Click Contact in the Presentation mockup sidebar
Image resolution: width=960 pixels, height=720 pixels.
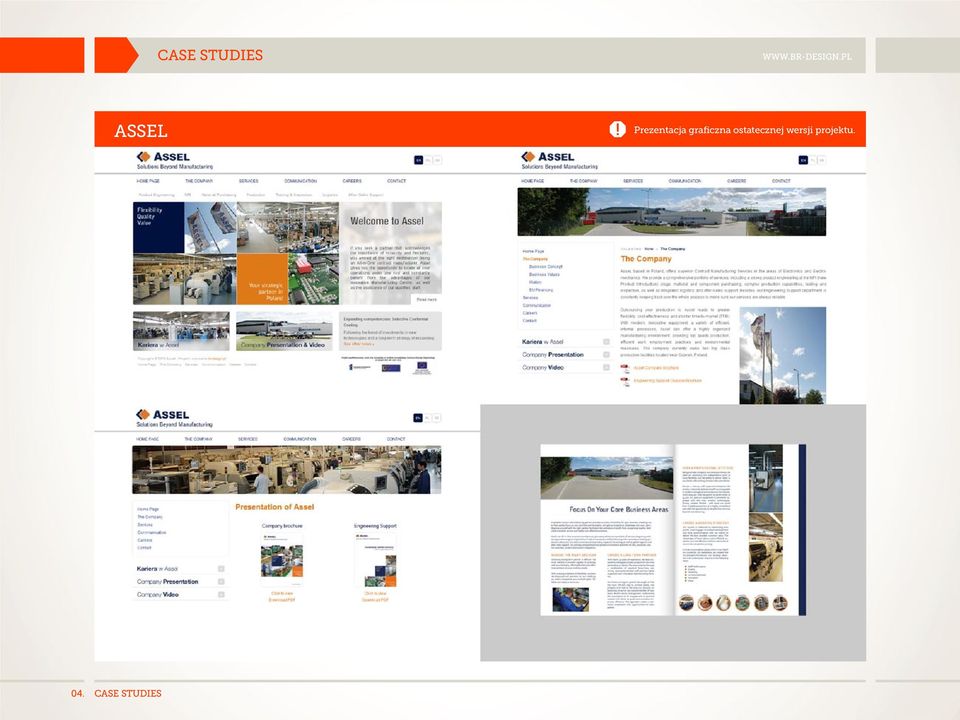(144, 547)
